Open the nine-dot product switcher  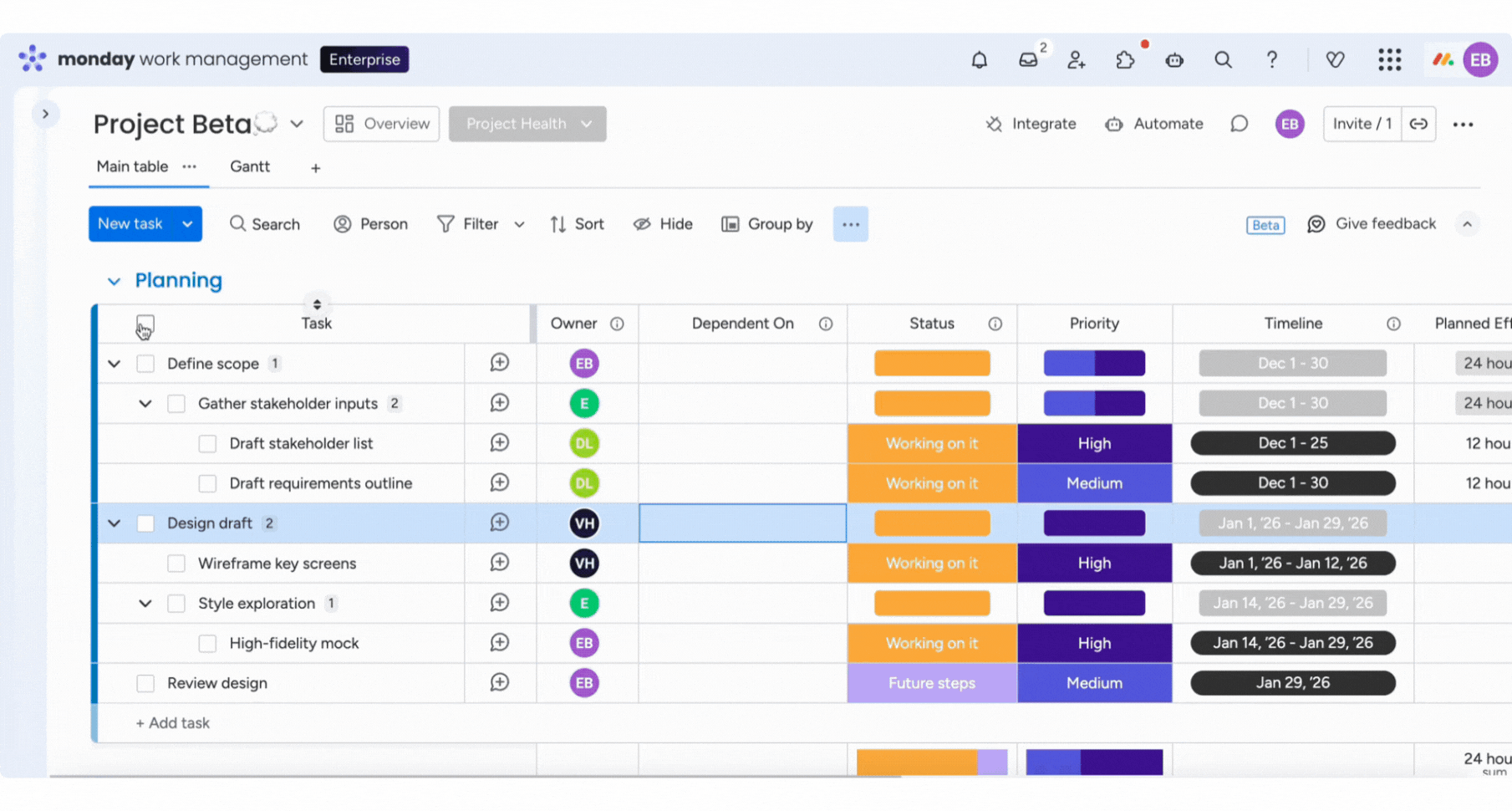(1389, 60)
